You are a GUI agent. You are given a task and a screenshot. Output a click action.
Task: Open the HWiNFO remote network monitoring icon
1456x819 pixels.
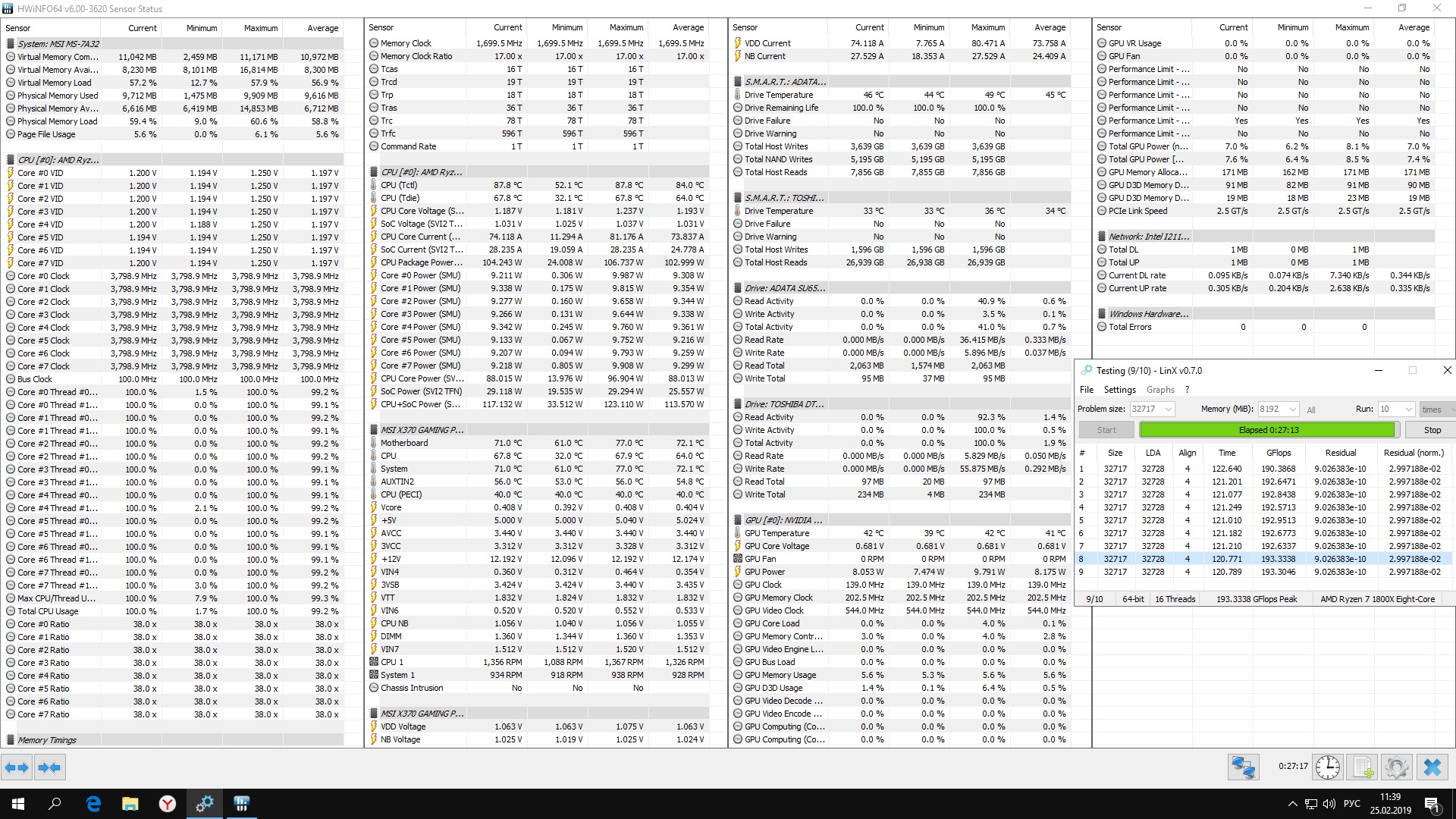[x=1243, y=767]
